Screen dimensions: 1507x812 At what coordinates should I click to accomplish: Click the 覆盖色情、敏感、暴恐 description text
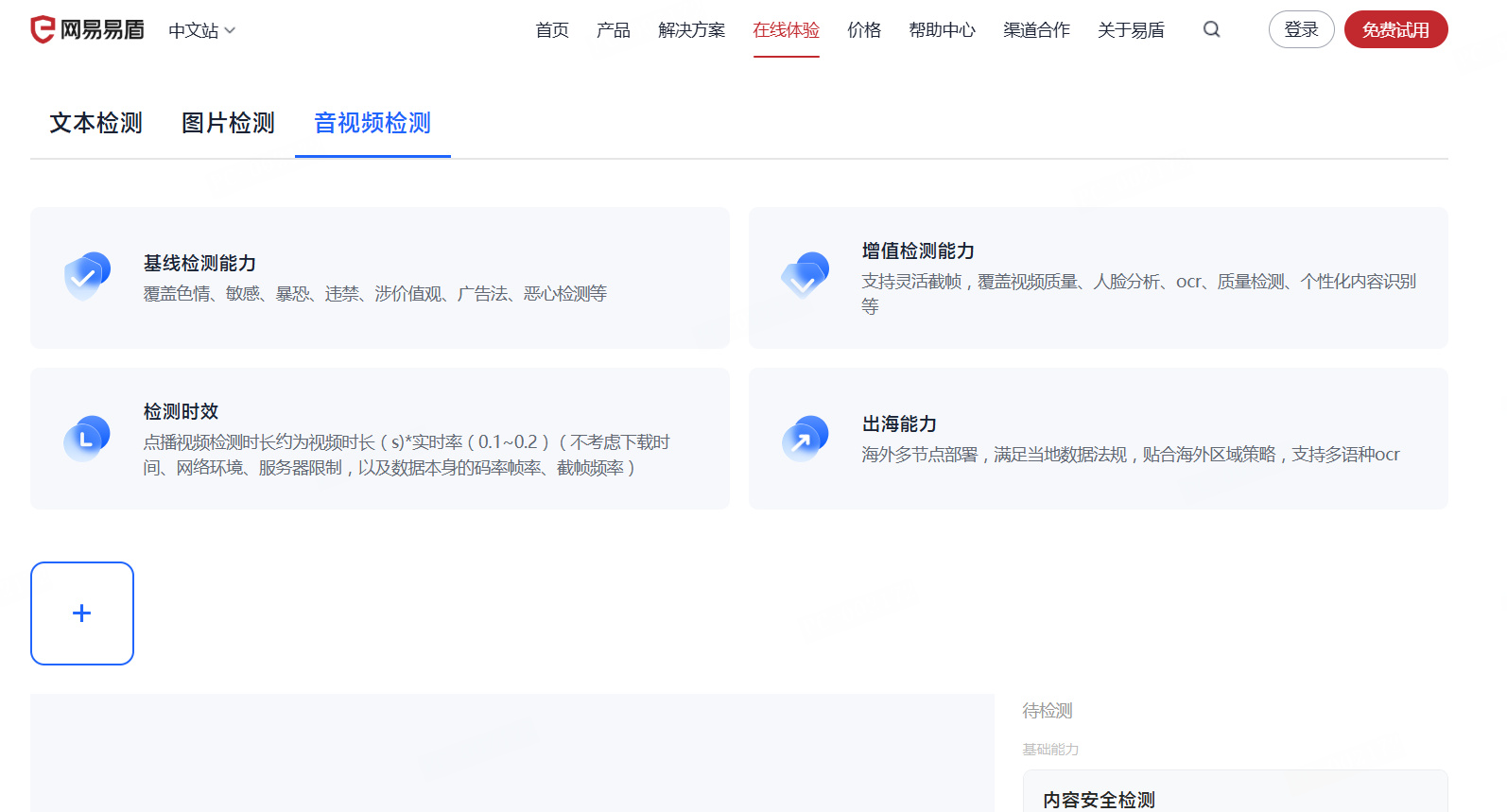tap(374, 294)
